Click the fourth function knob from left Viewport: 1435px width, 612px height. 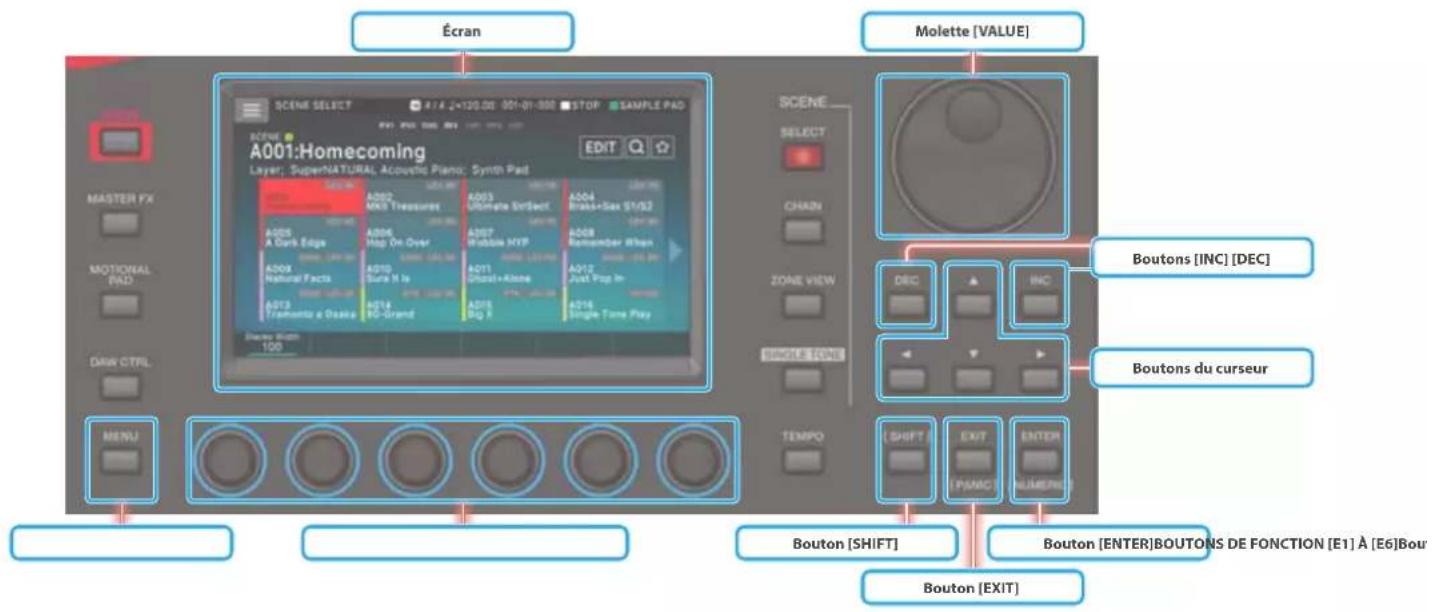[507, 460]
